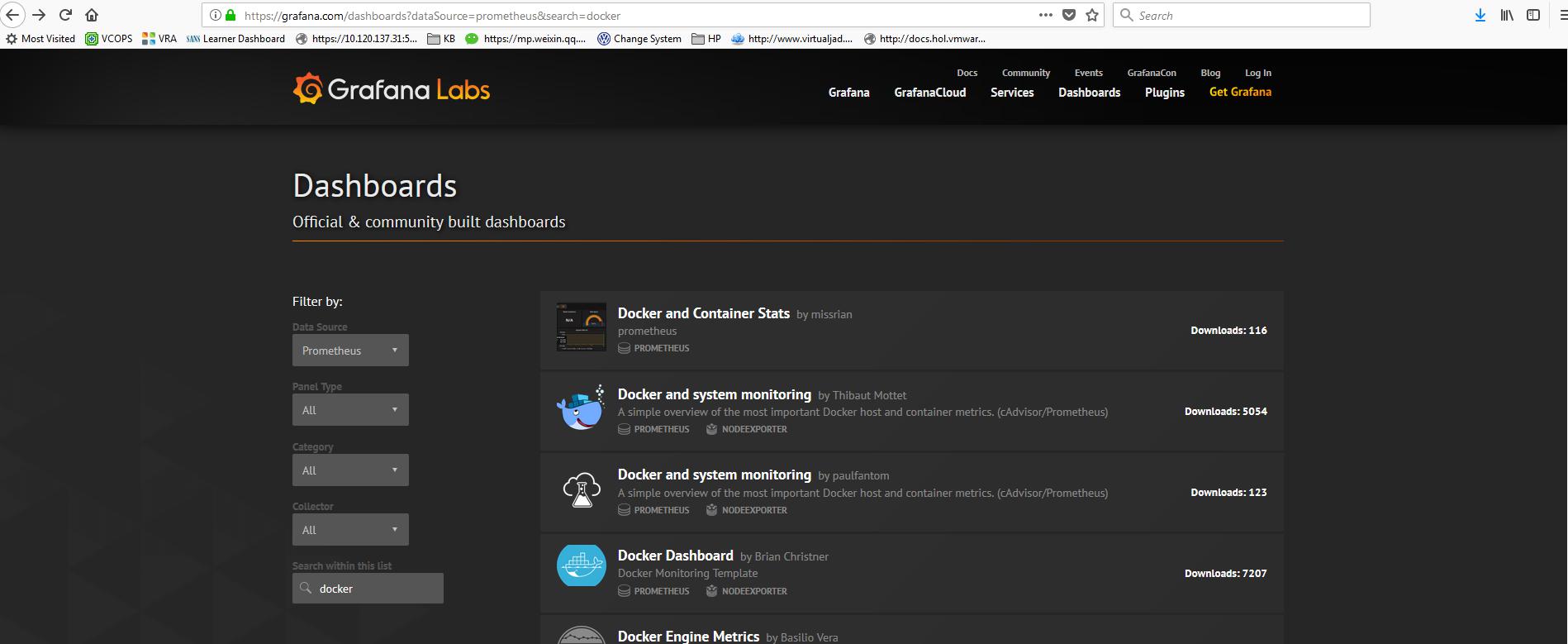This screenshot has width=1568, height=644.
Task: Open the Learner Dashboard bookmark
Action: (x=235, y=38)
